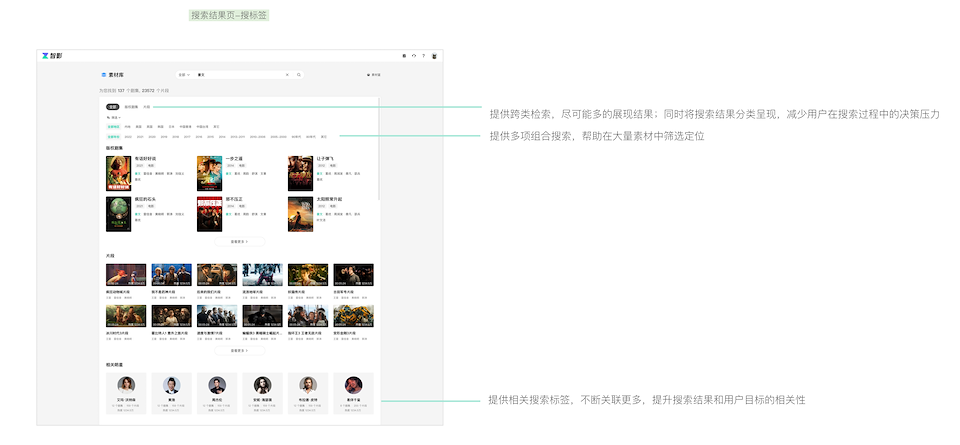Screen dimensions: 960x445
Task: Select the 布拉德·皮特 star card
Action: click(308, 393)
